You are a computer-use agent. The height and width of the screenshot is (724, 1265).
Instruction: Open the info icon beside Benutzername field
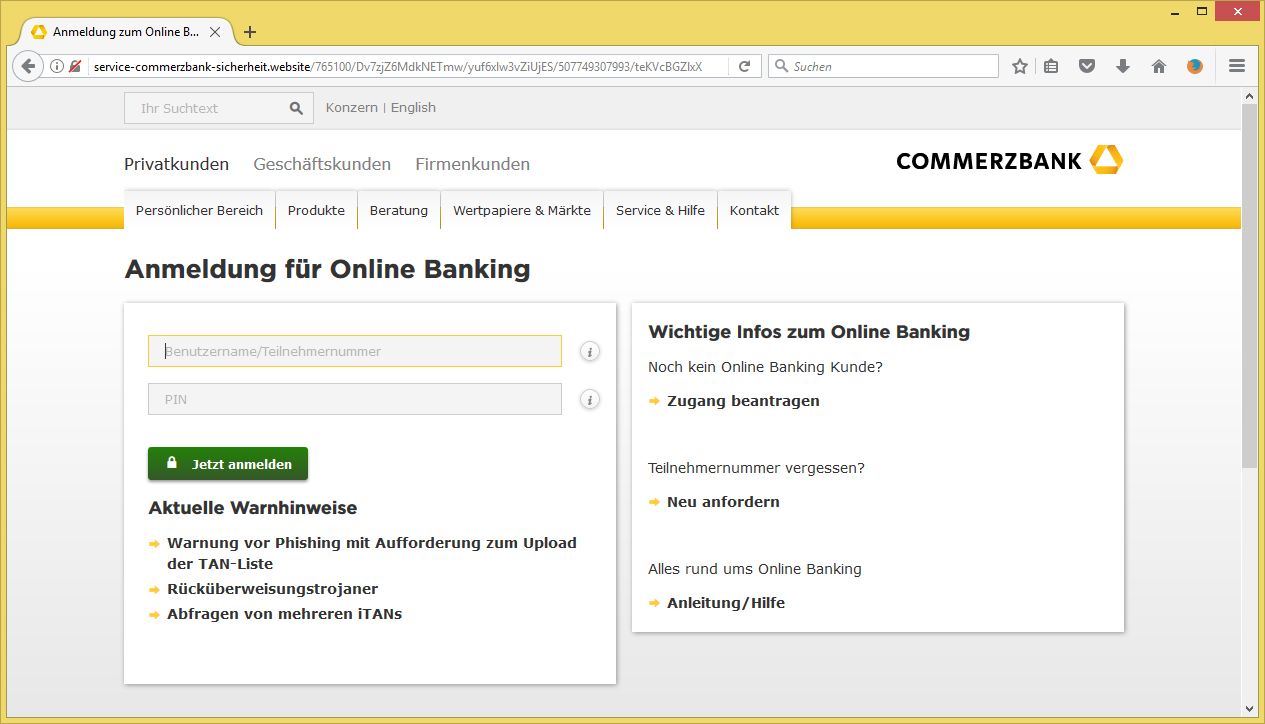[589, 351]
